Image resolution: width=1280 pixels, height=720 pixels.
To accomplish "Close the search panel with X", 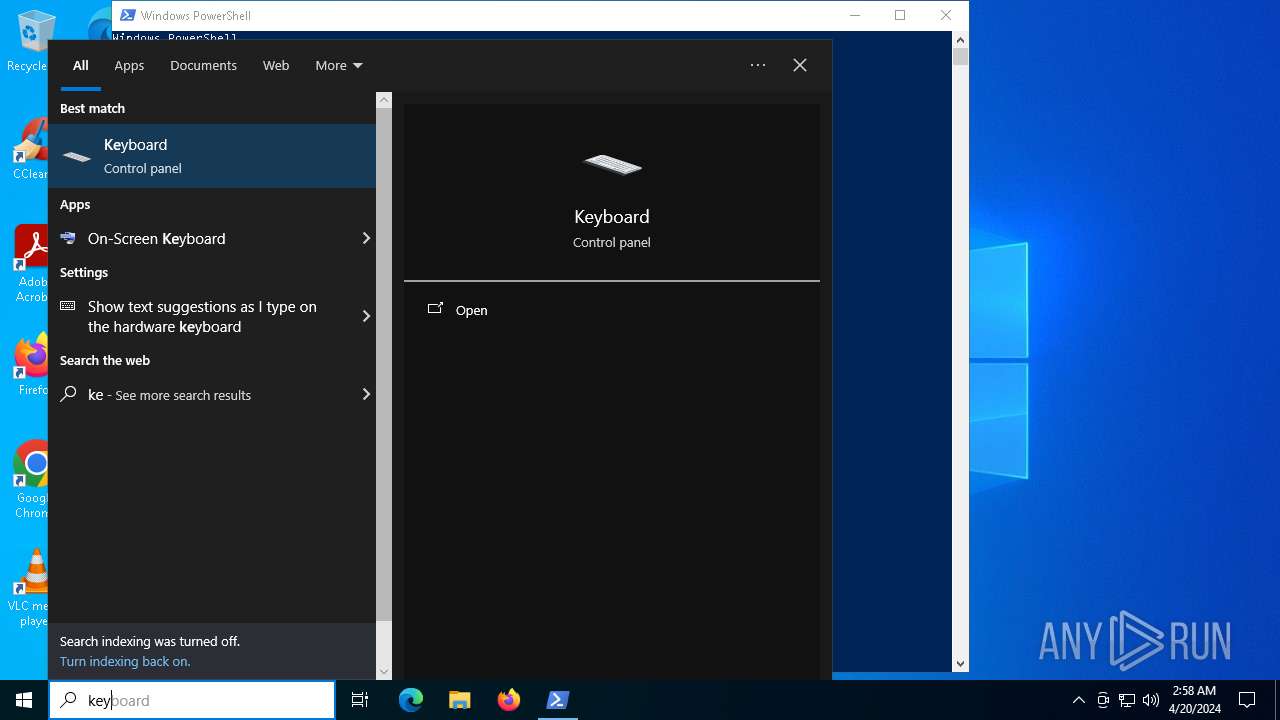I will 800,65.
